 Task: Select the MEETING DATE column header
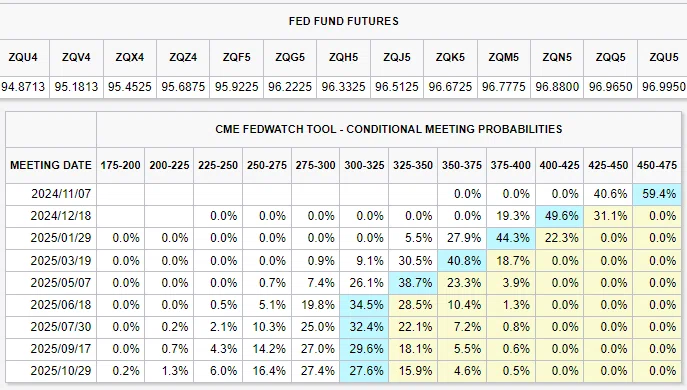tap(51, 165)
